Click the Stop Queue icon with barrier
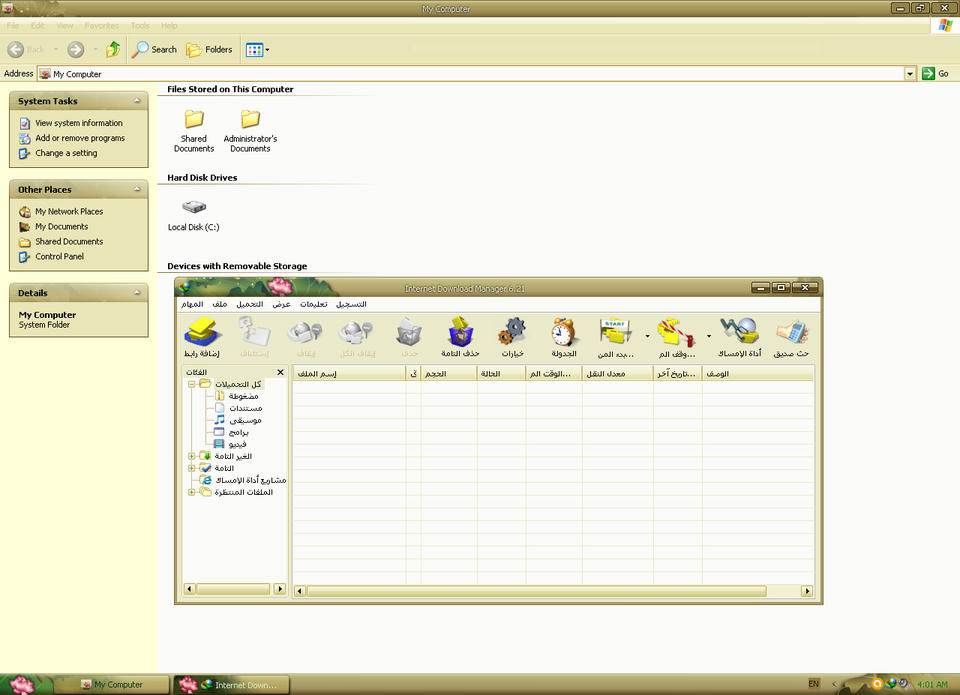Viewport: 960px width, 695px height. (676, 332)
